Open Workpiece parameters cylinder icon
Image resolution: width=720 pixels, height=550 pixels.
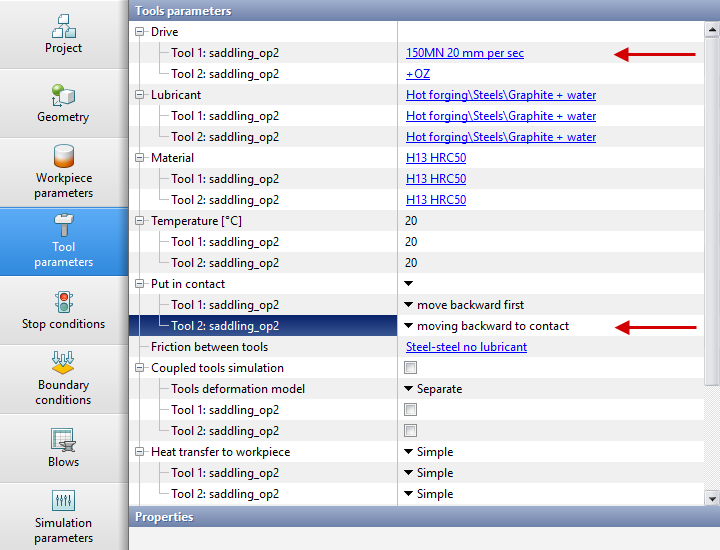point(63,157)
